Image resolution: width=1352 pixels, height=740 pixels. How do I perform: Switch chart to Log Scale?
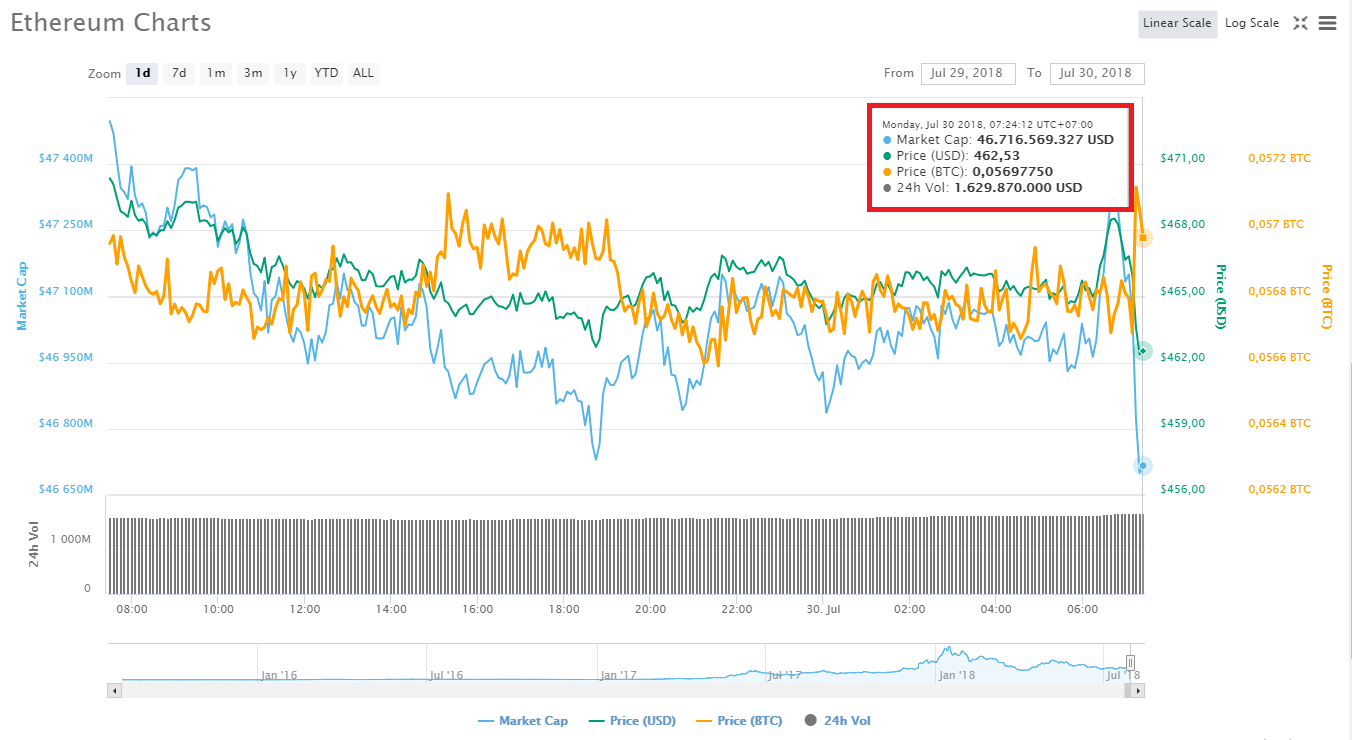tap(1251, 23)
